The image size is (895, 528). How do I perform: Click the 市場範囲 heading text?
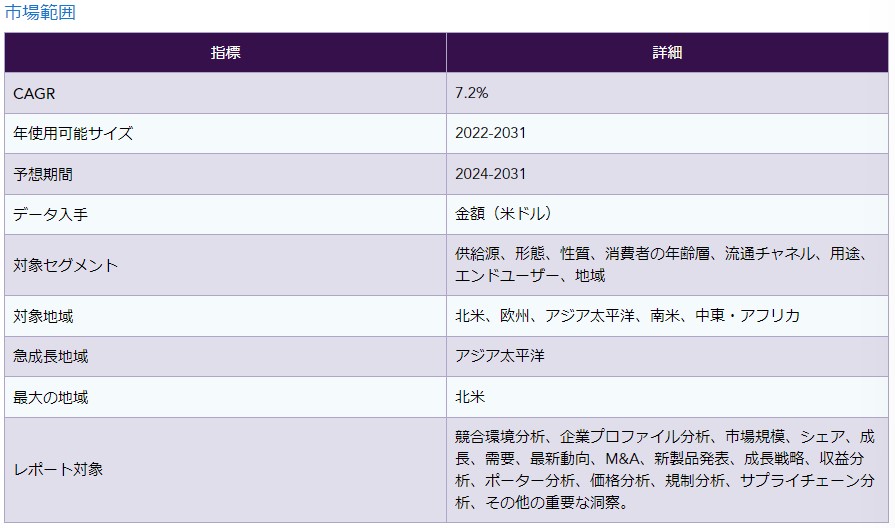40,13
